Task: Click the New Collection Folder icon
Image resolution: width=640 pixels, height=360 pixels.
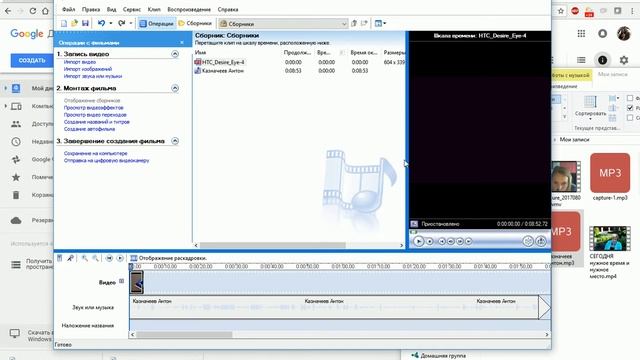Action: pos(364,23)
